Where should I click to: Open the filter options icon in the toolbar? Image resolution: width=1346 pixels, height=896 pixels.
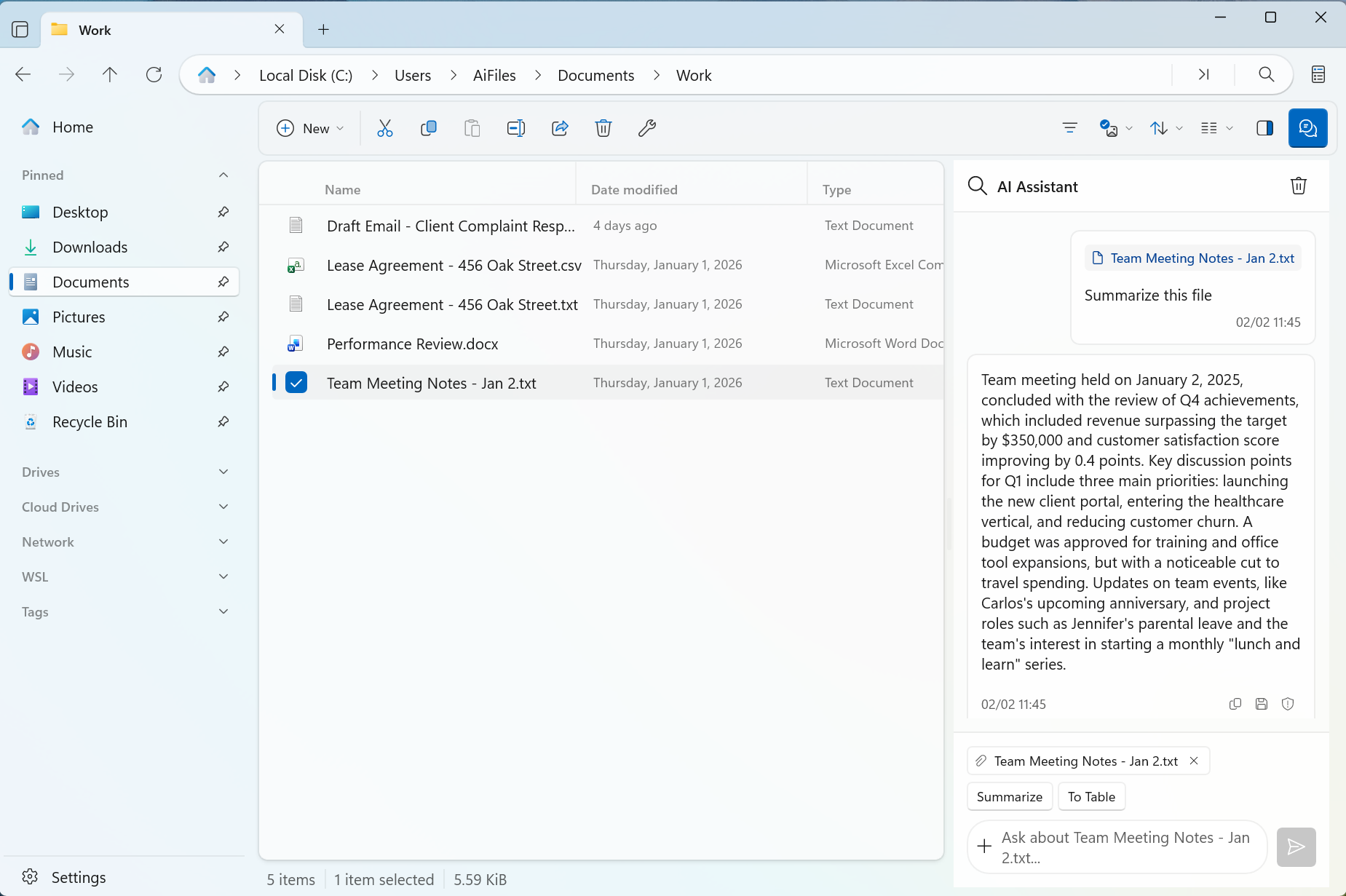[x=1069, y=129]
